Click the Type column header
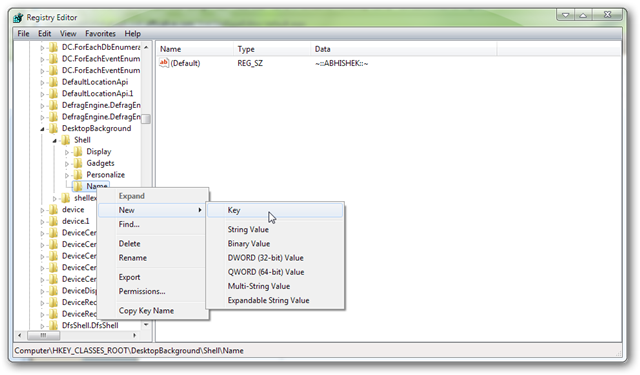 [272, 49]
